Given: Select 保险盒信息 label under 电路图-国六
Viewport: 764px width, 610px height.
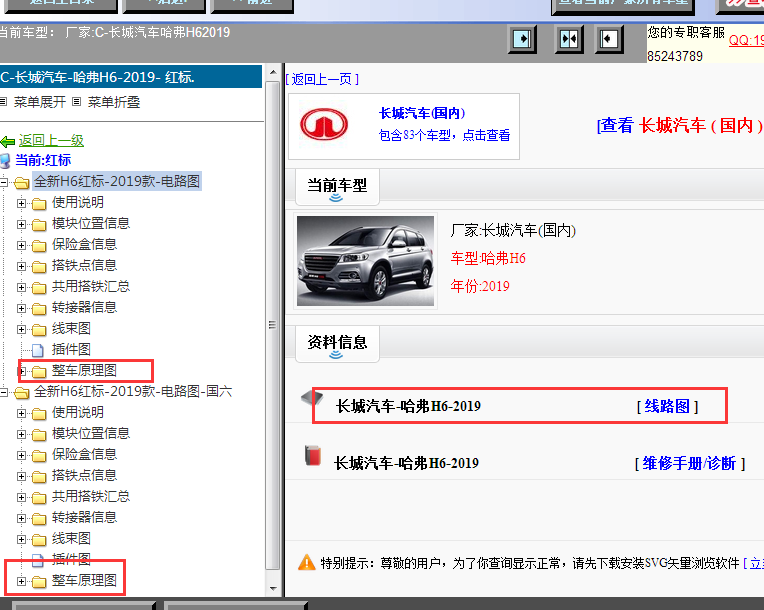Looking at the screenshot, I should (84, 454).
